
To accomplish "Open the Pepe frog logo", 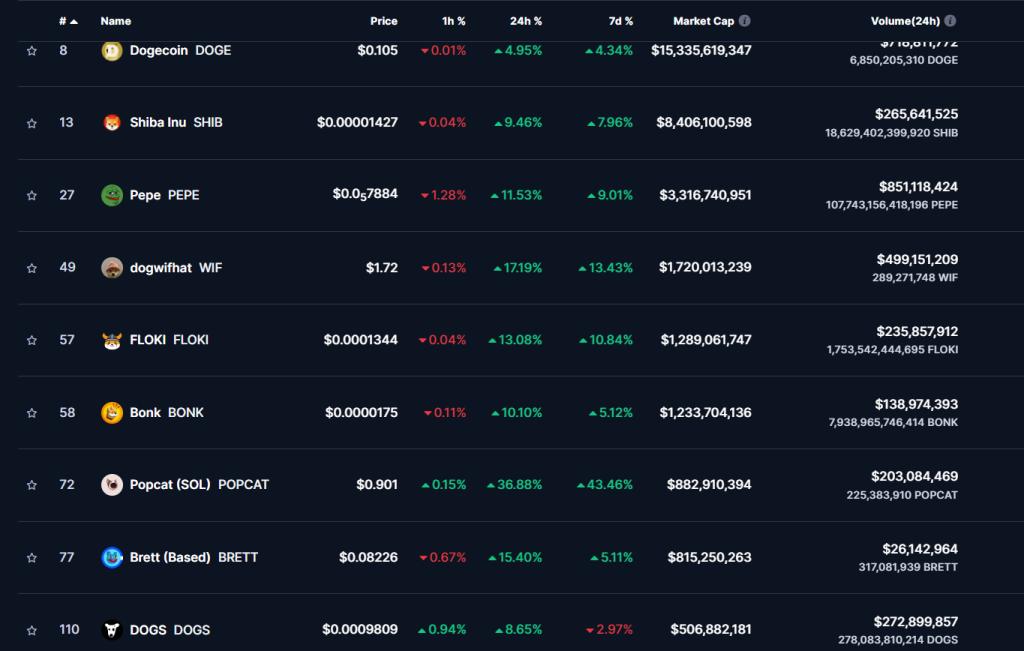I will [112, 195].
